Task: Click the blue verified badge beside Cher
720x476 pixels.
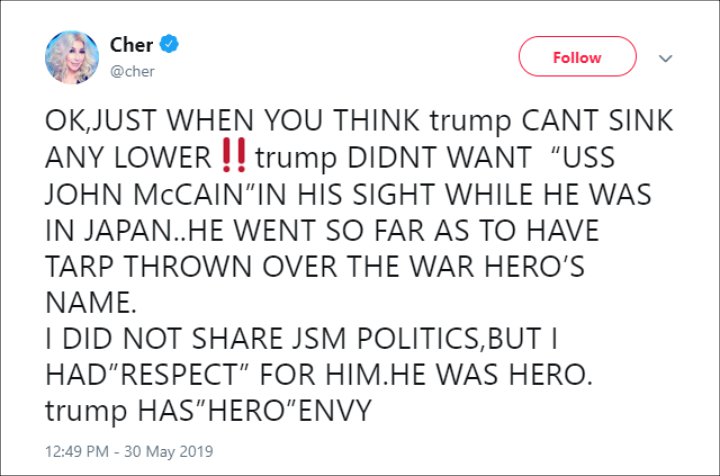Action: [169, 44]
